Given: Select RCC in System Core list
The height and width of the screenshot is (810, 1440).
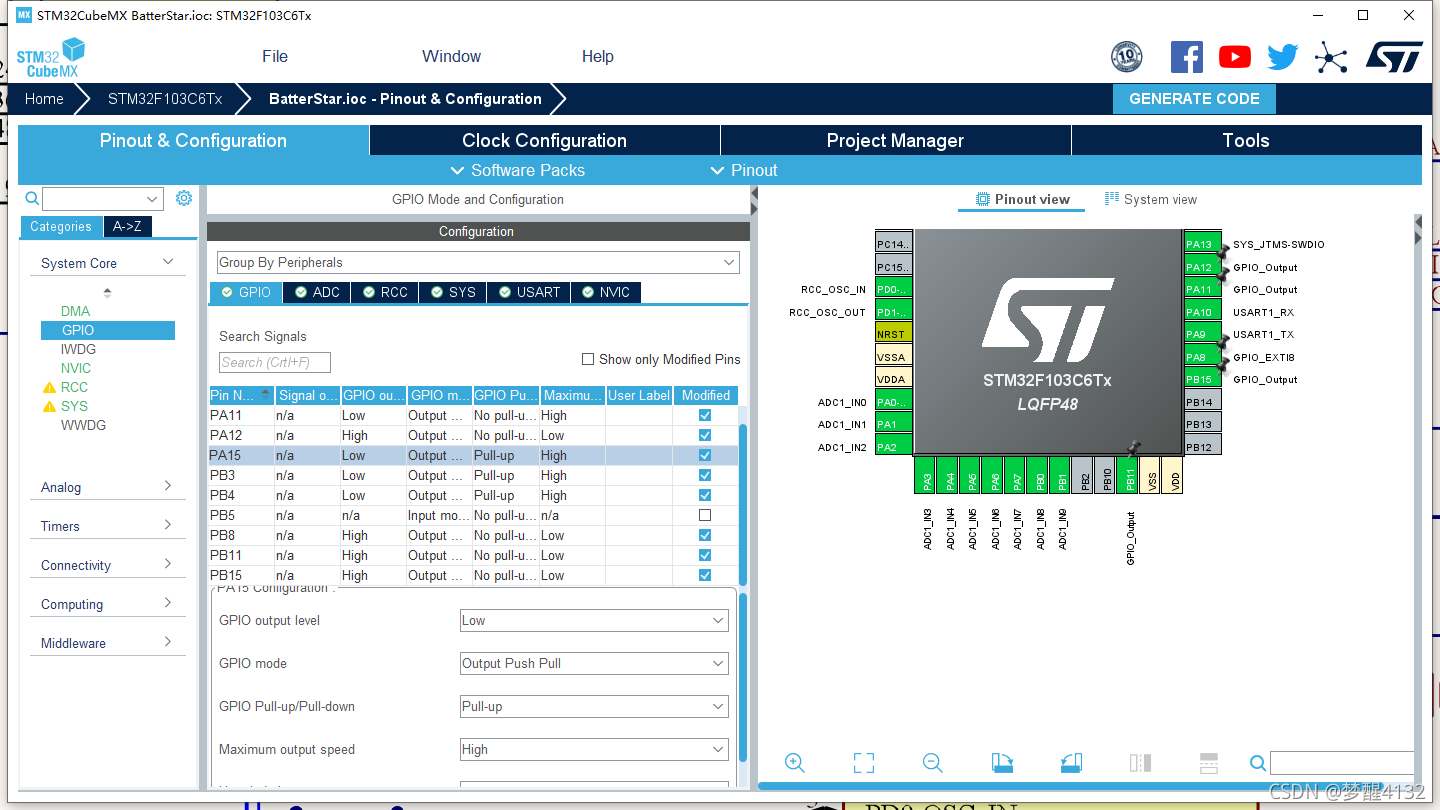Looking at the screenshot, I should 74,387.
